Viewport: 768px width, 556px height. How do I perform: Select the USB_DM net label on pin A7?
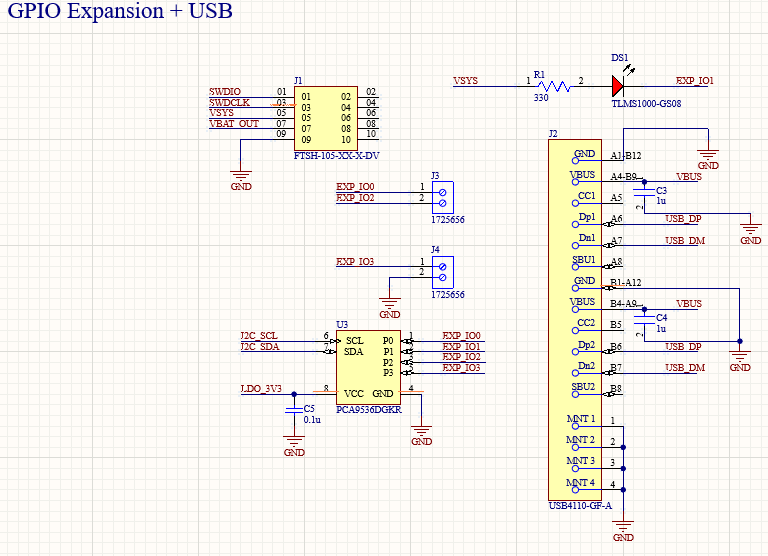tap(685, 241)
